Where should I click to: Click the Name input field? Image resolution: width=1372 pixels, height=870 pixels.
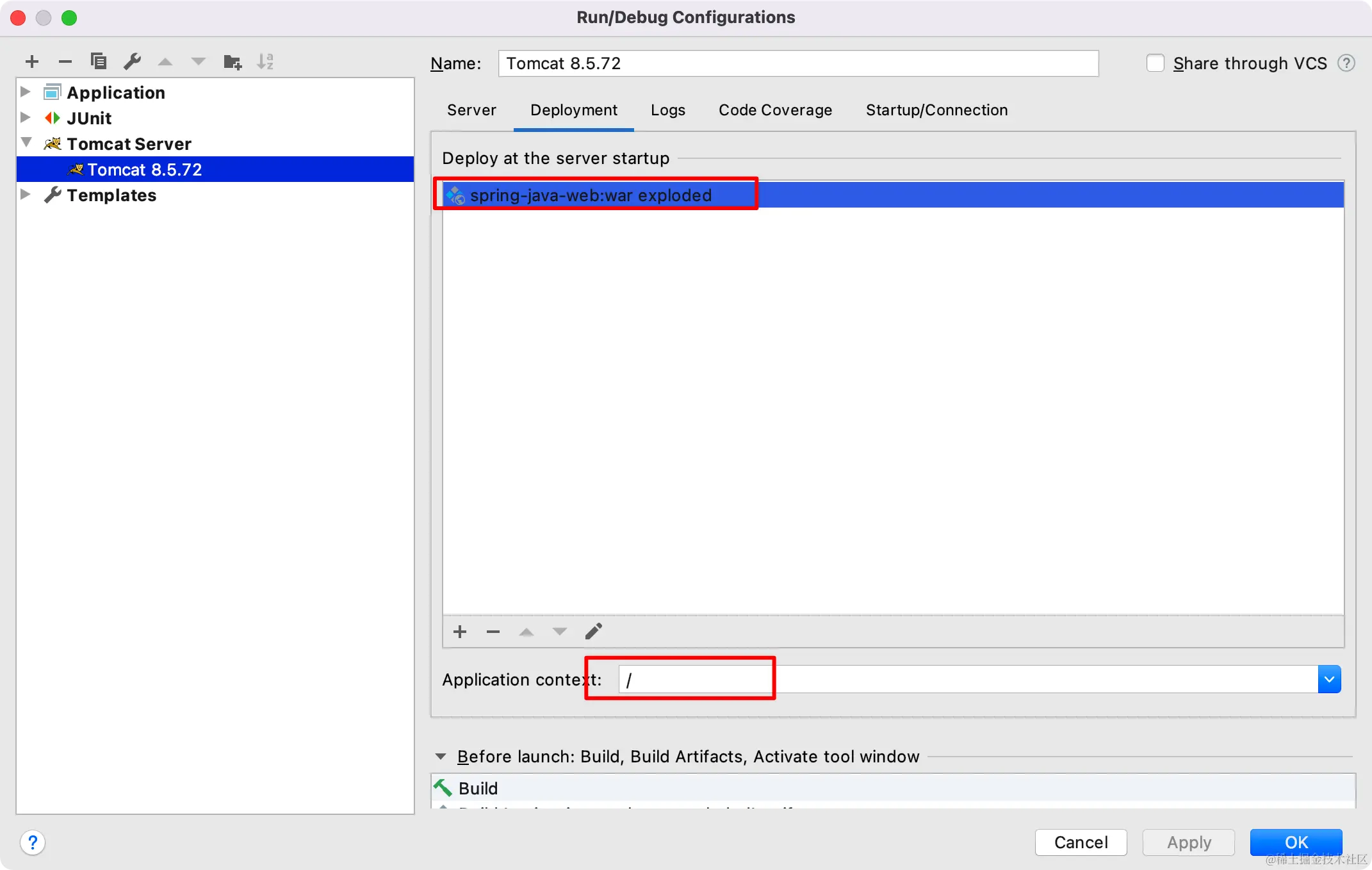pyautogui.click(x=798, y=63)
